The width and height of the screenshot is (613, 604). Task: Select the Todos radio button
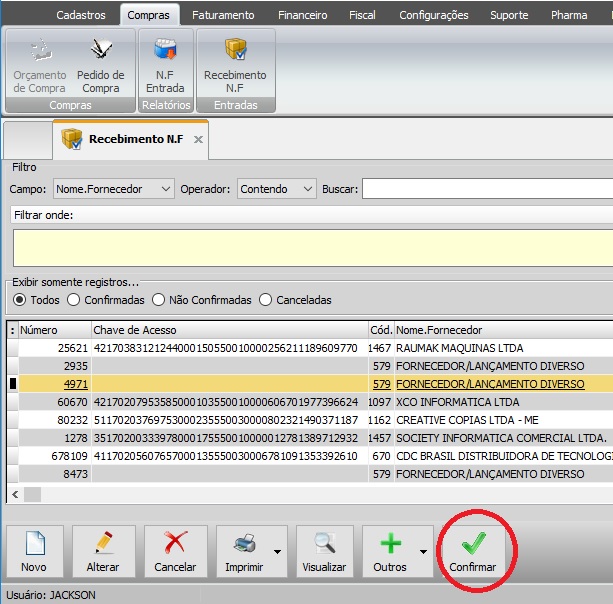pos(18,300)
